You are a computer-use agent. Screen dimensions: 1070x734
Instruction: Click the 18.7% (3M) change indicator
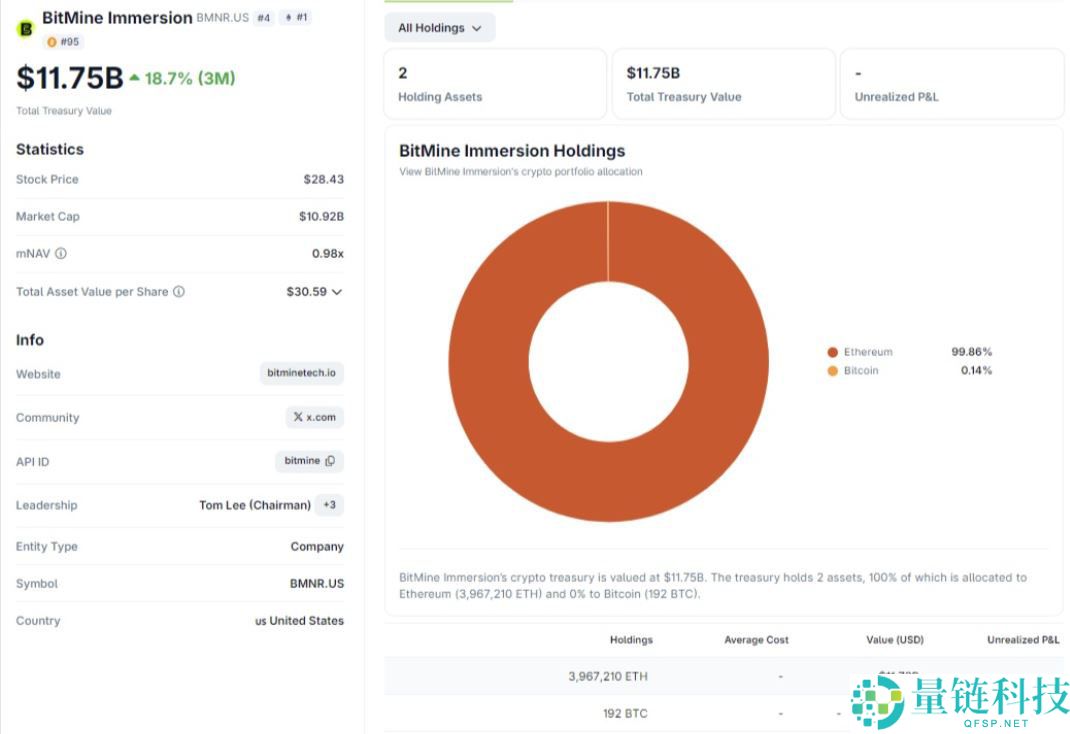[182, 78]
